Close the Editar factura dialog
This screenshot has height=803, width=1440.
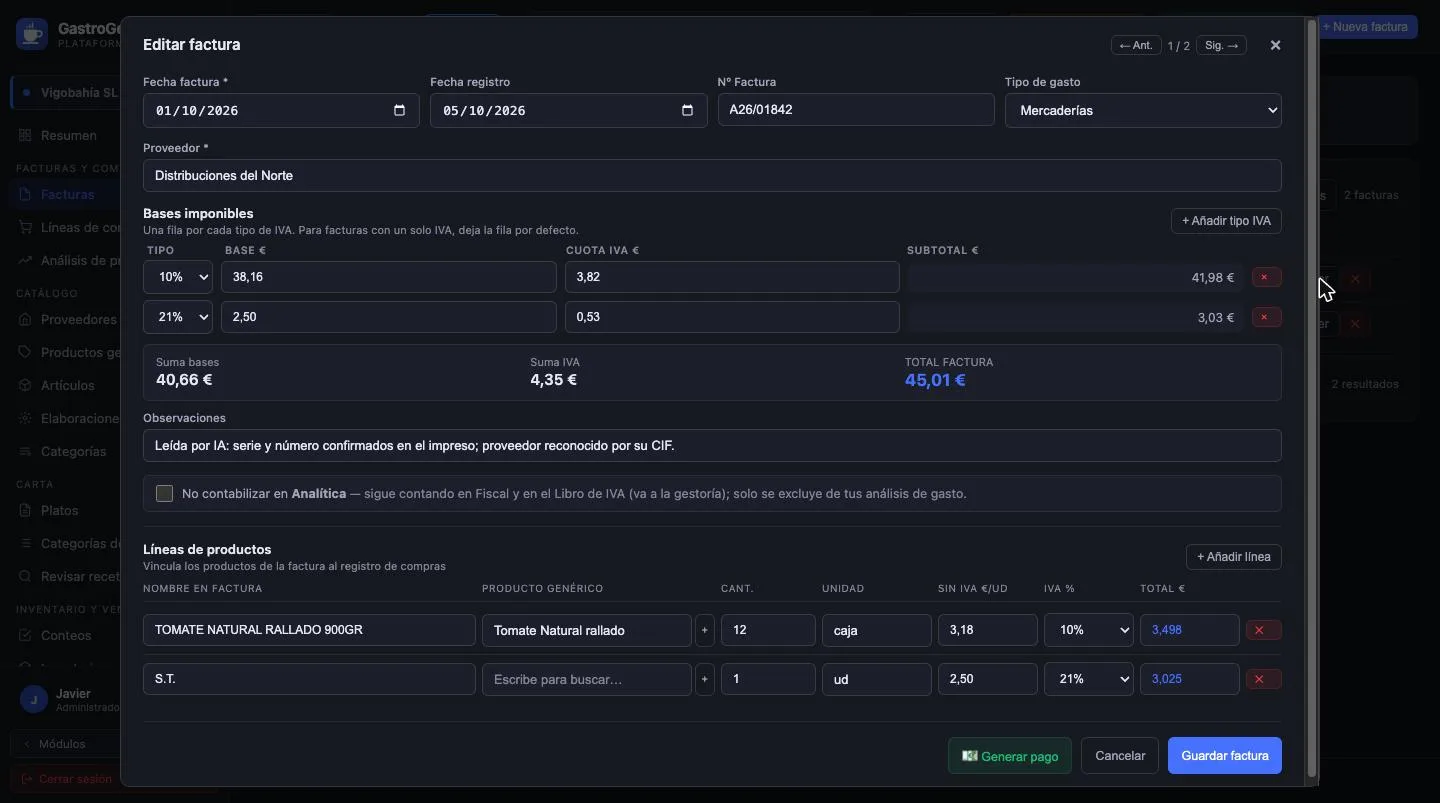[x=1275, y=45]
